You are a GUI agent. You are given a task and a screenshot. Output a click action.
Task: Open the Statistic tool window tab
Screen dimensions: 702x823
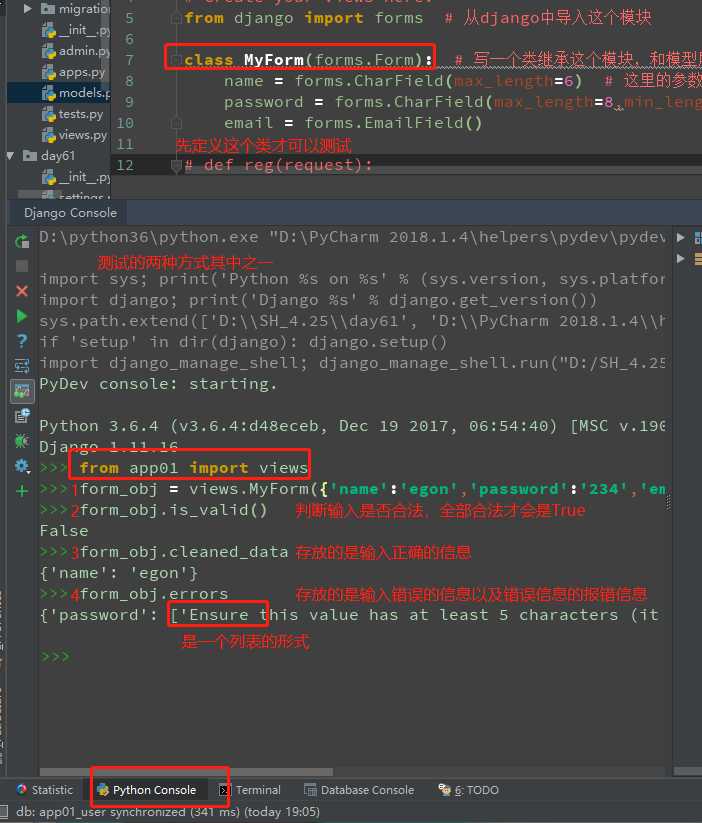coord(45,790)
